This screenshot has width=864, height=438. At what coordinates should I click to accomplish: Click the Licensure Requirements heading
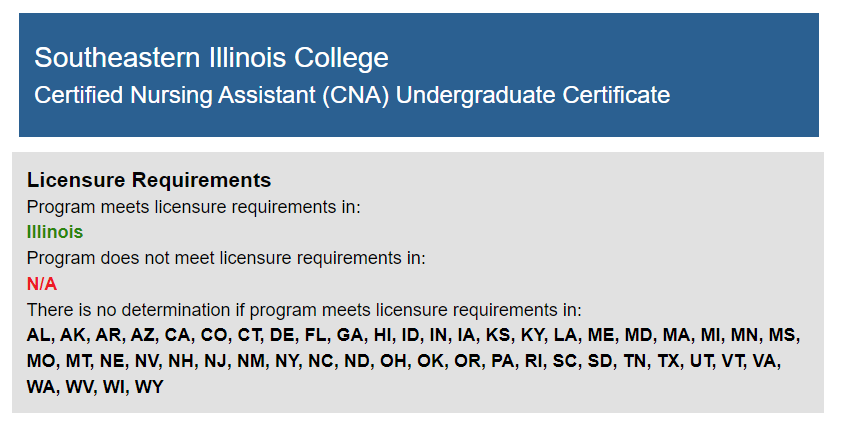pyautogui.click(x=149, y=180)
